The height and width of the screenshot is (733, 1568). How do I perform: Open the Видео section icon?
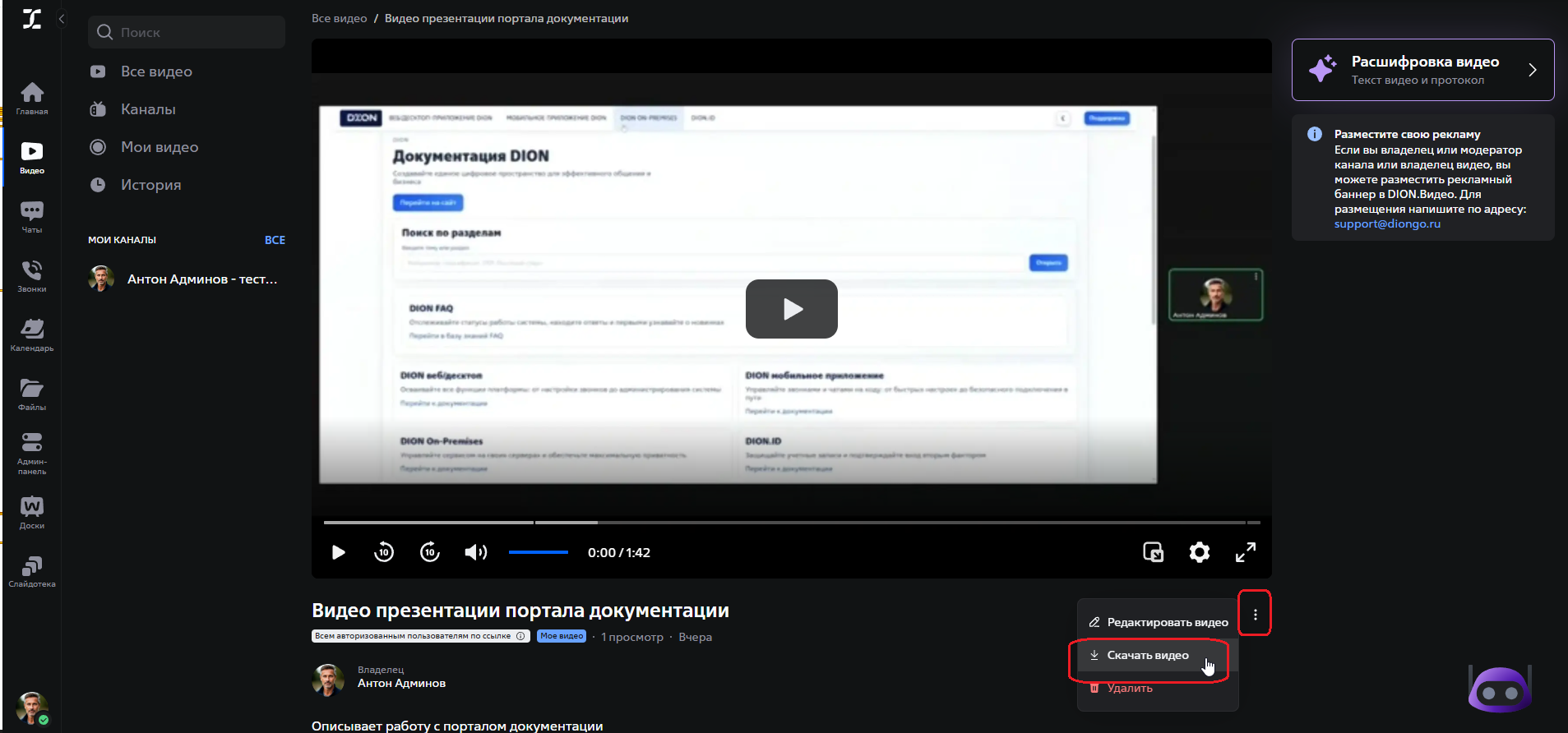(32, 158)
